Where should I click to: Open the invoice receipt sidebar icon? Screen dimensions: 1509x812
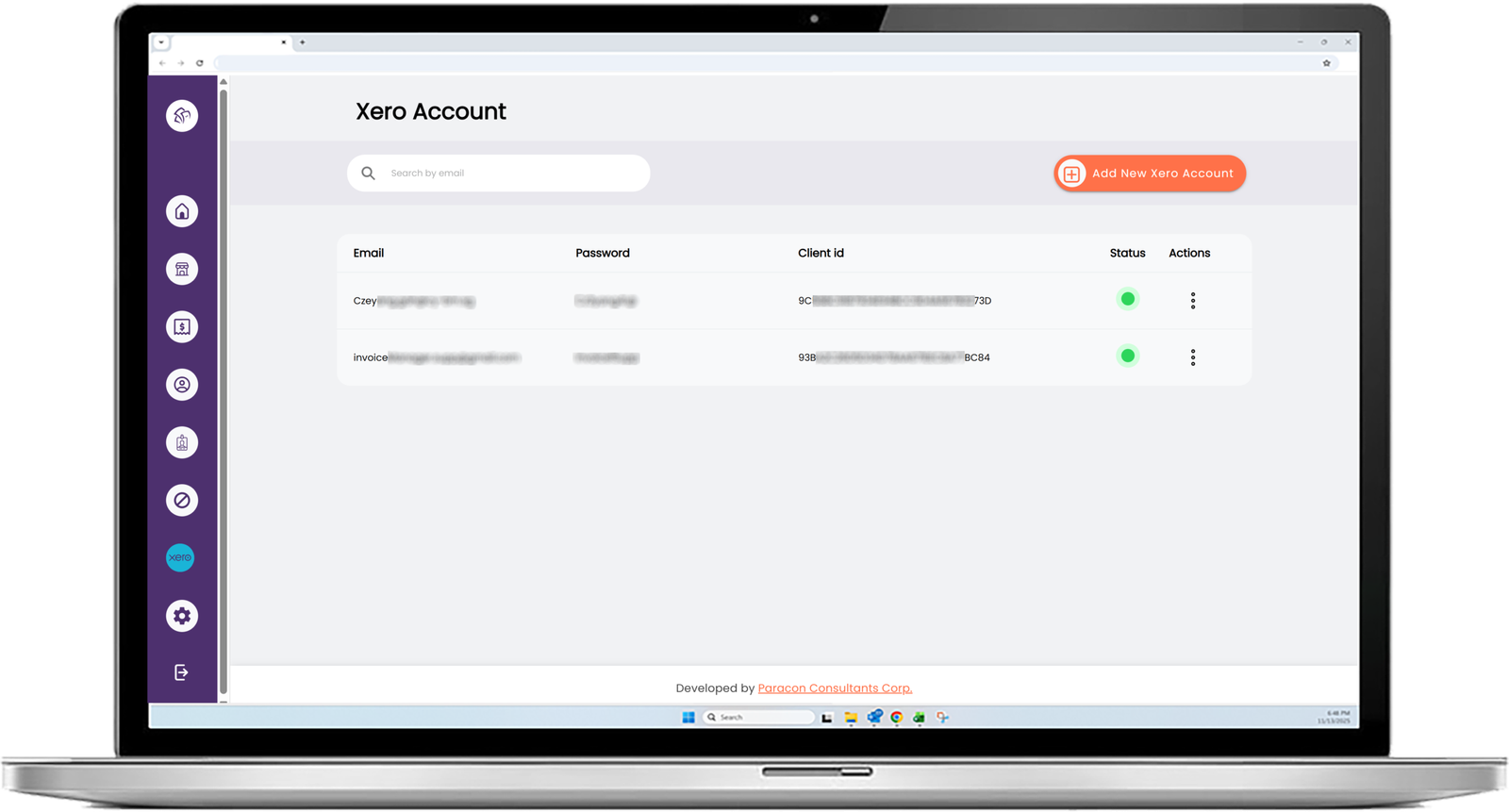182,327
